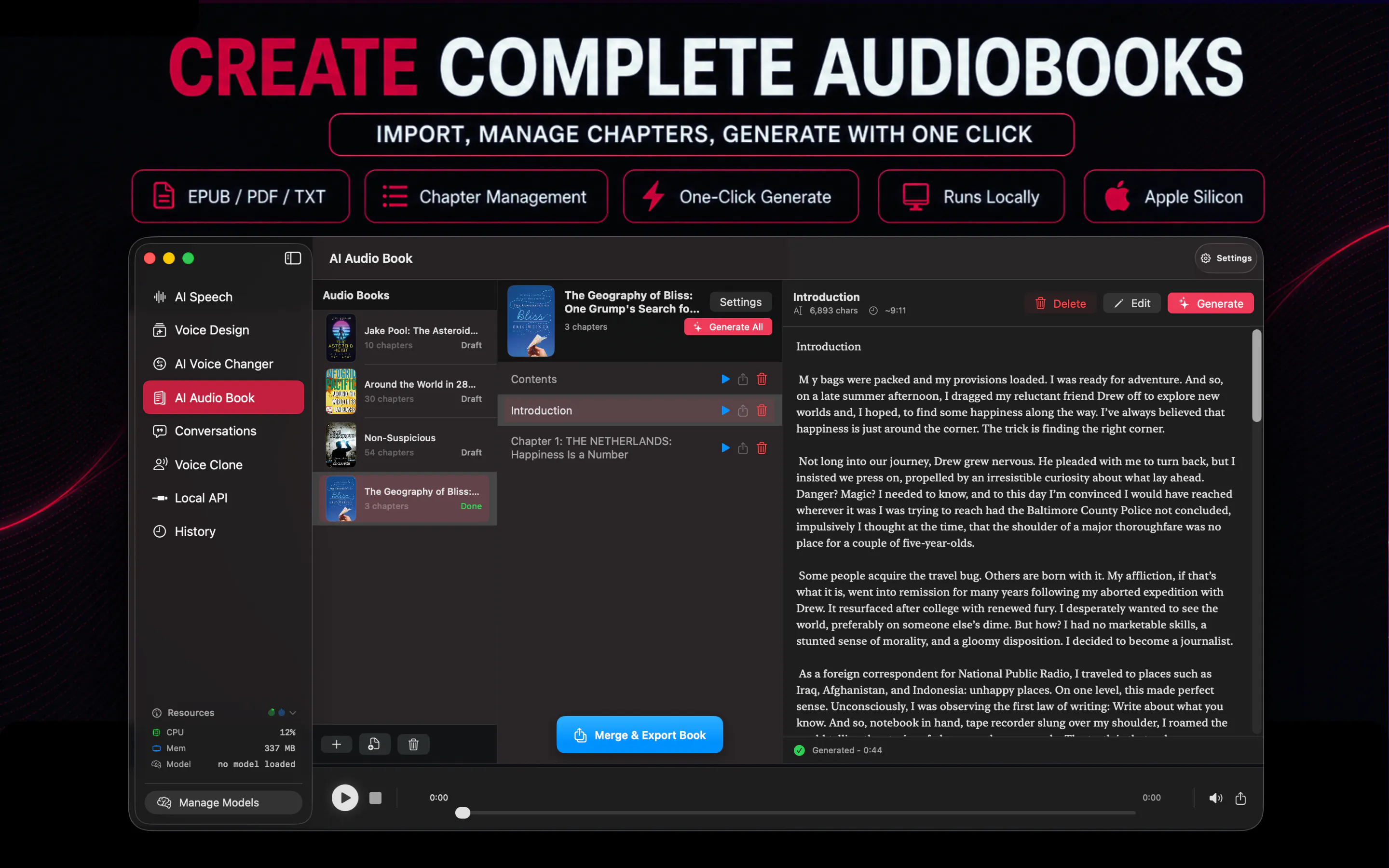Click the CPU usage indicator

coord(223,732)
